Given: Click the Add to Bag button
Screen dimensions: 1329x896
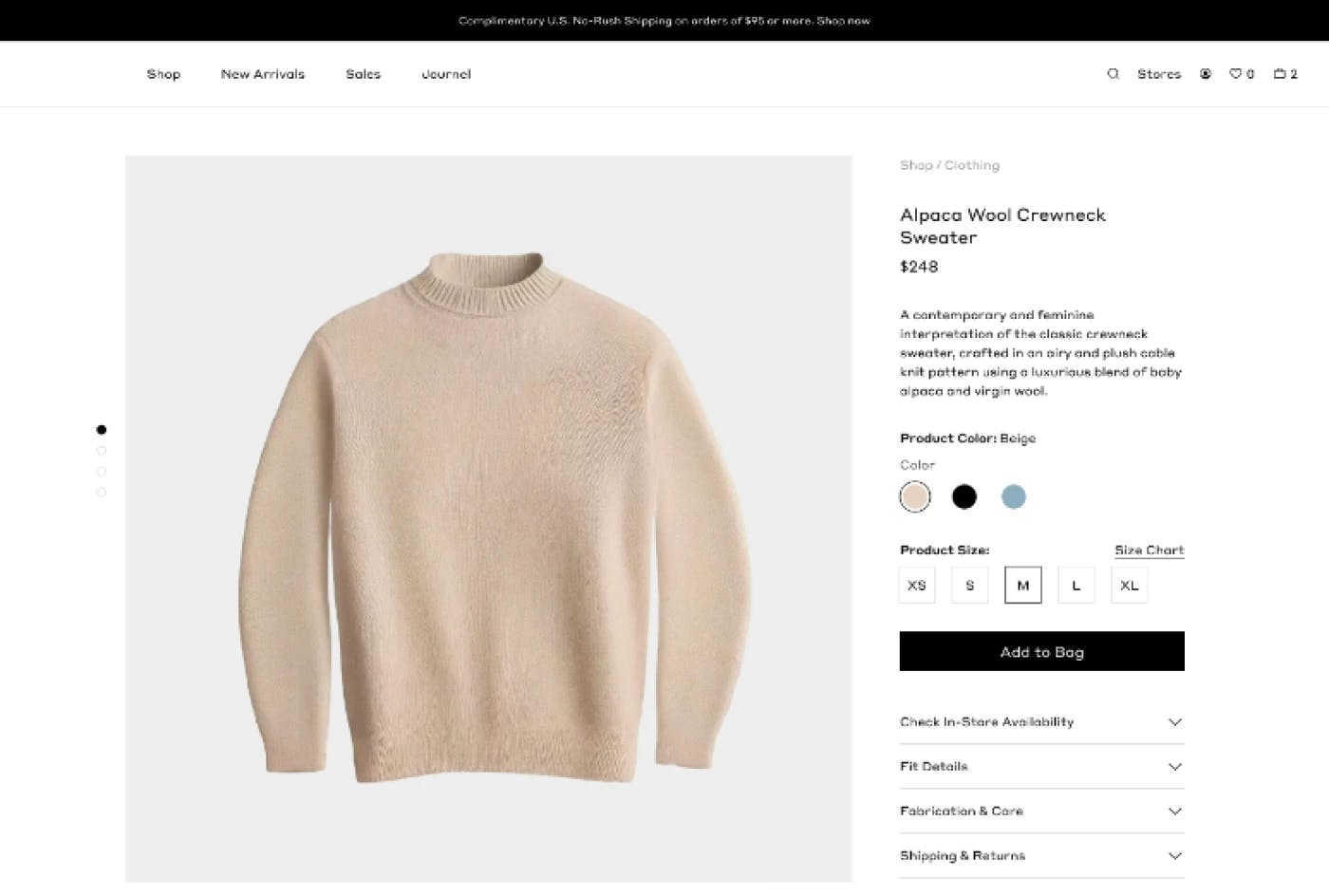Looking at the screenshot, I should (1041, 652).
